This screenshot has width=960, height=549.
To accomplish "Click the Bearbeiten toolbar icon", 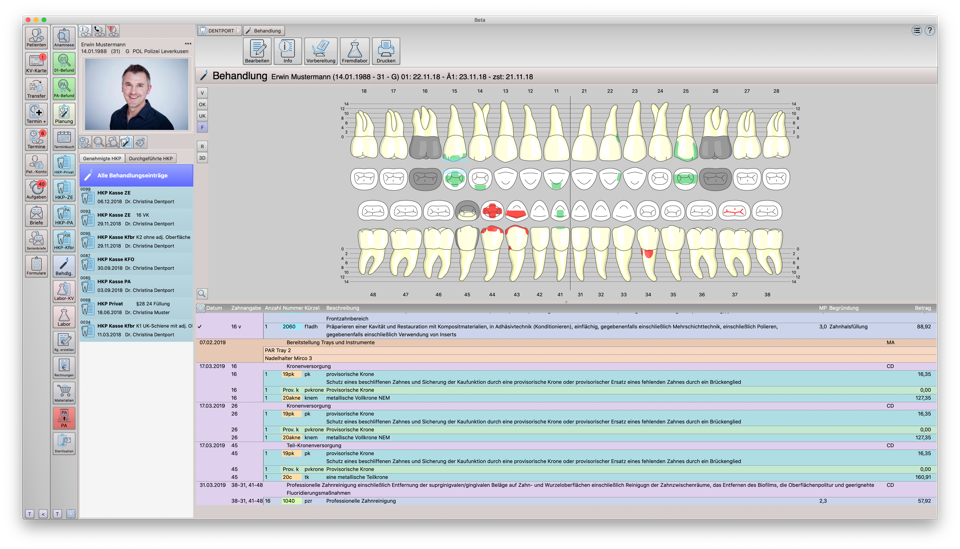I will pos(257,50).
